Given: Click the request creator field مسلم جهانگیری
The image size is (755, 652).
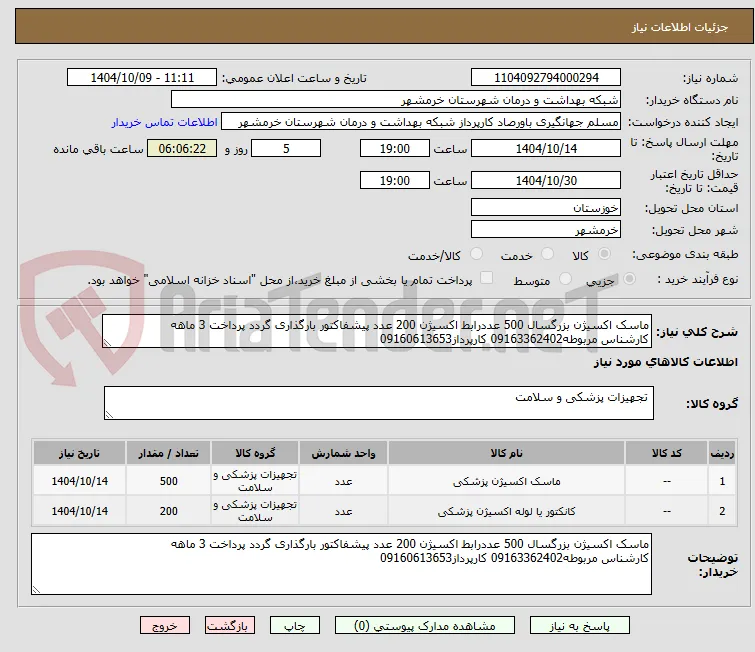Looking at the screenshot, I should [x=421, y=122].
